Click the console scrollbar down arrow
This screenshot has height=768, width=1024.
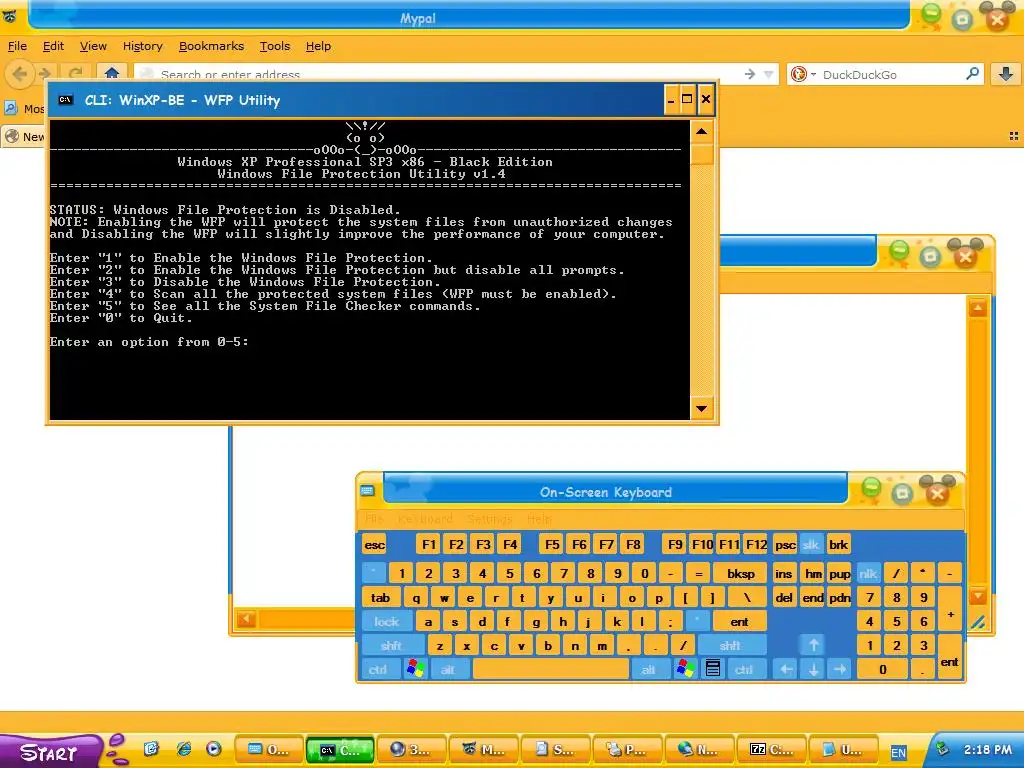(x=701, y=409)
